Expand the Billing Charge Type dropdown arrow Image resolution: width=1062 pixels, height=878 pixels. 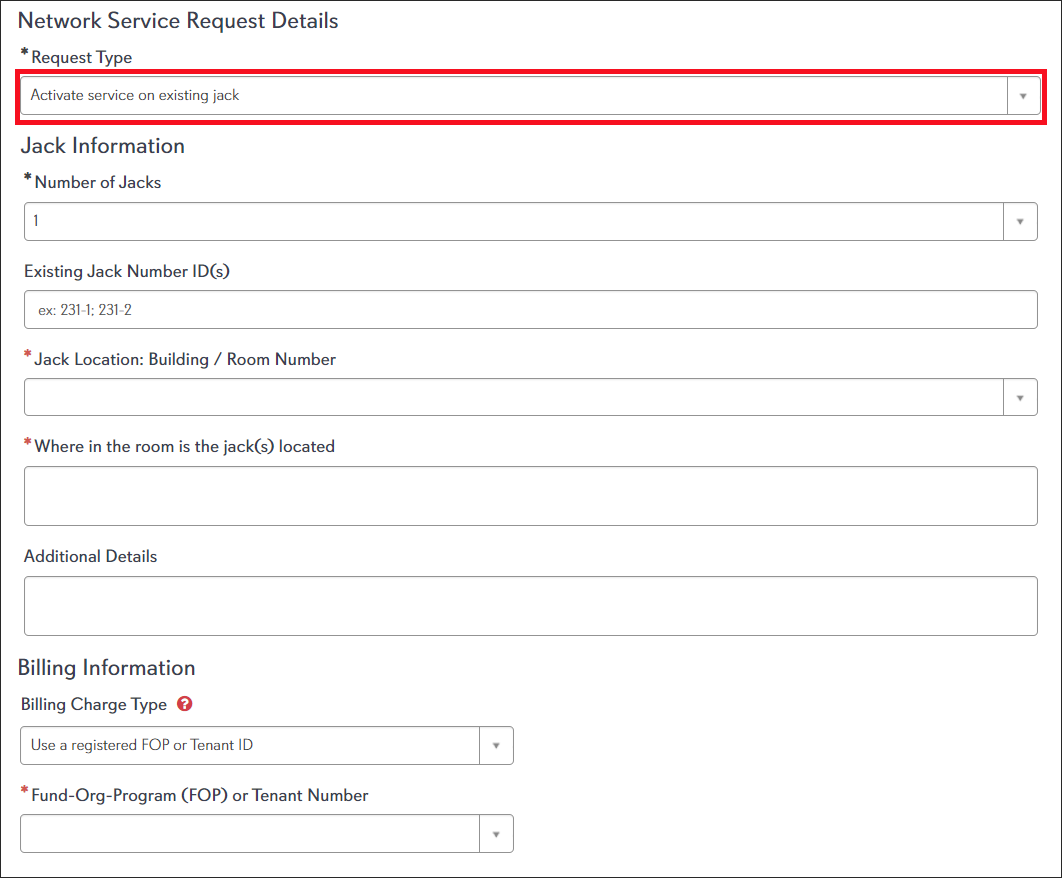[x=496, y=746]
